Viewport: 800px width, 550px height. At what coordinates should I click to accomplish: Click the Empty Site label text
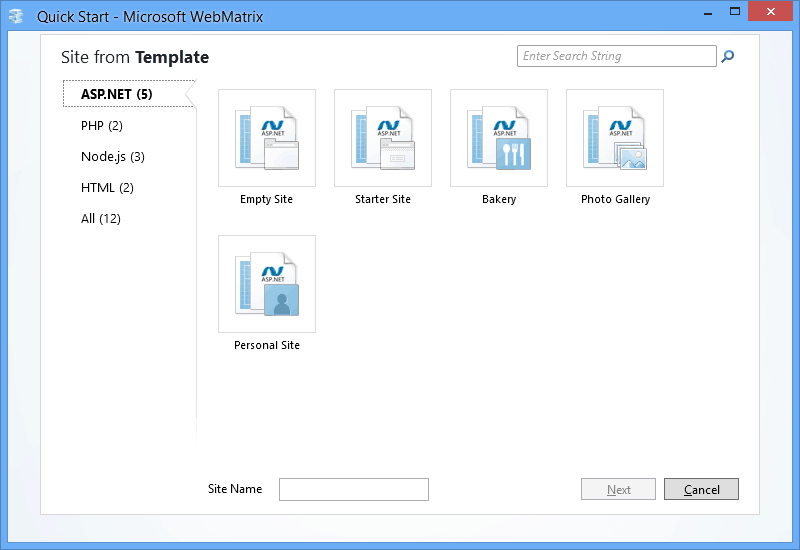coord(266,199)
